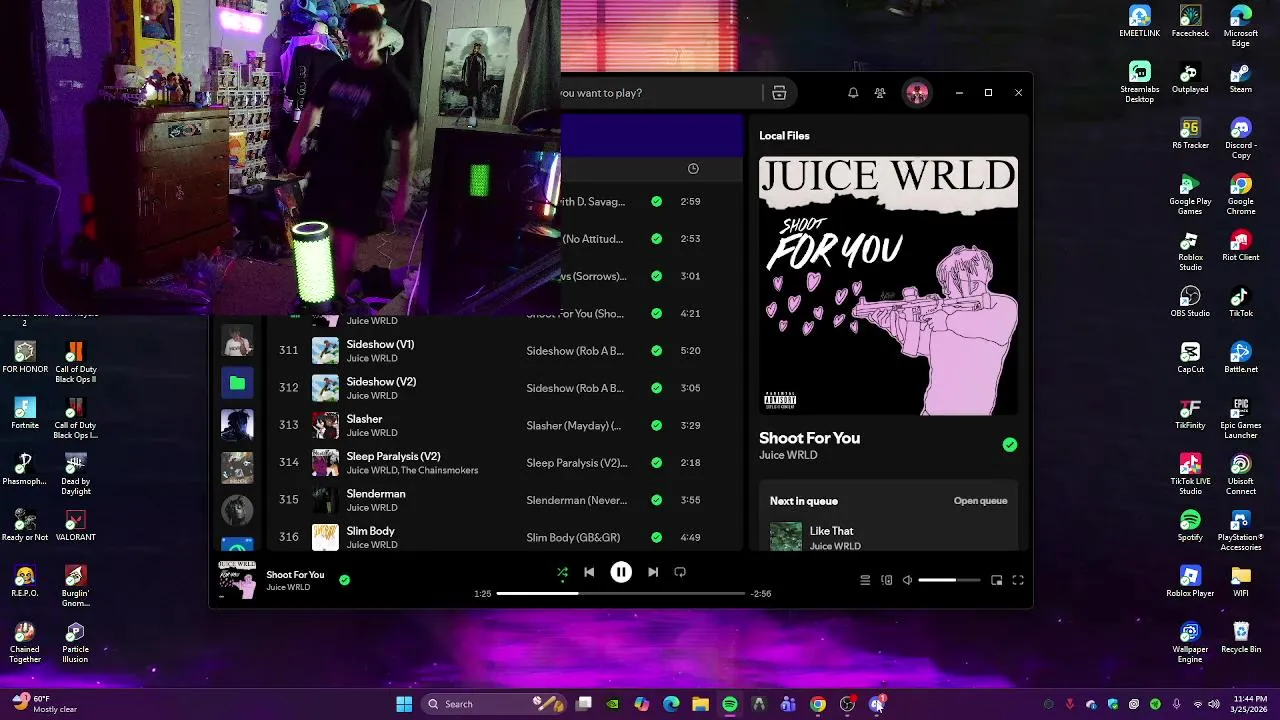Open Spotify miniplayer
This screenshot has width=1280, height=720.
(x=997, y=580)
